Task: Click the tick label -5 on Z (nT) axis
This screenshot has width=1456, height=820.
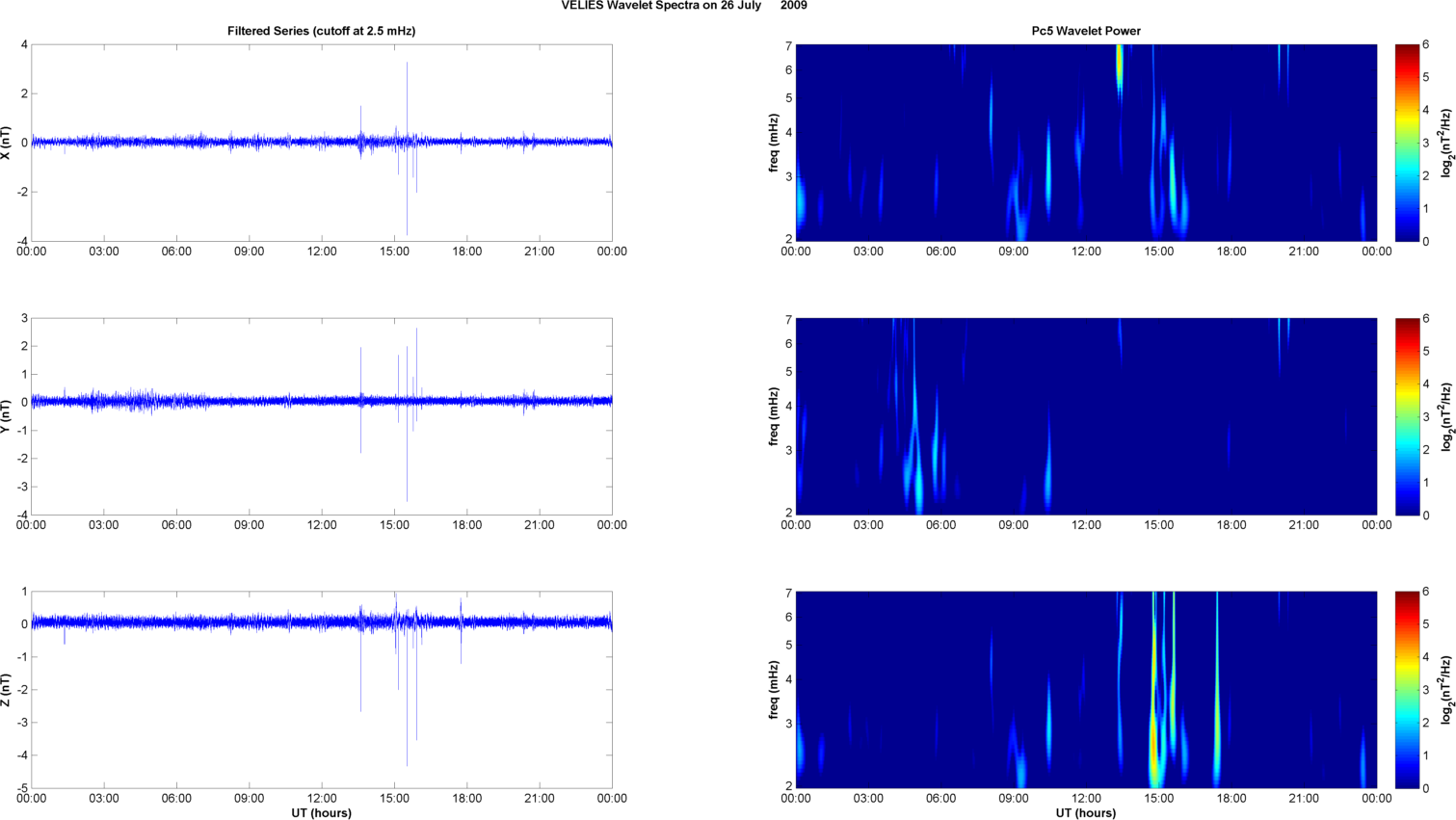Action: 21,788
